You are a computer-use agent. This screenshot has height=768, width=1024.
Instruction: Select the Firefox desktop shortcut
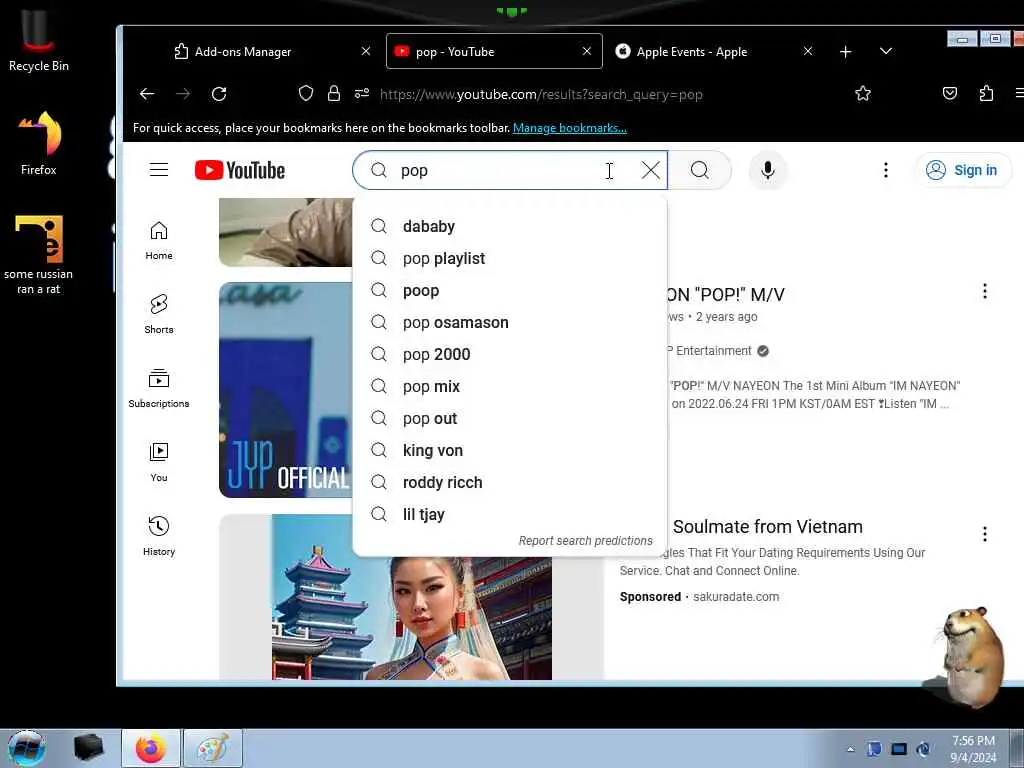pyautogui.click(x=39, y=143)
